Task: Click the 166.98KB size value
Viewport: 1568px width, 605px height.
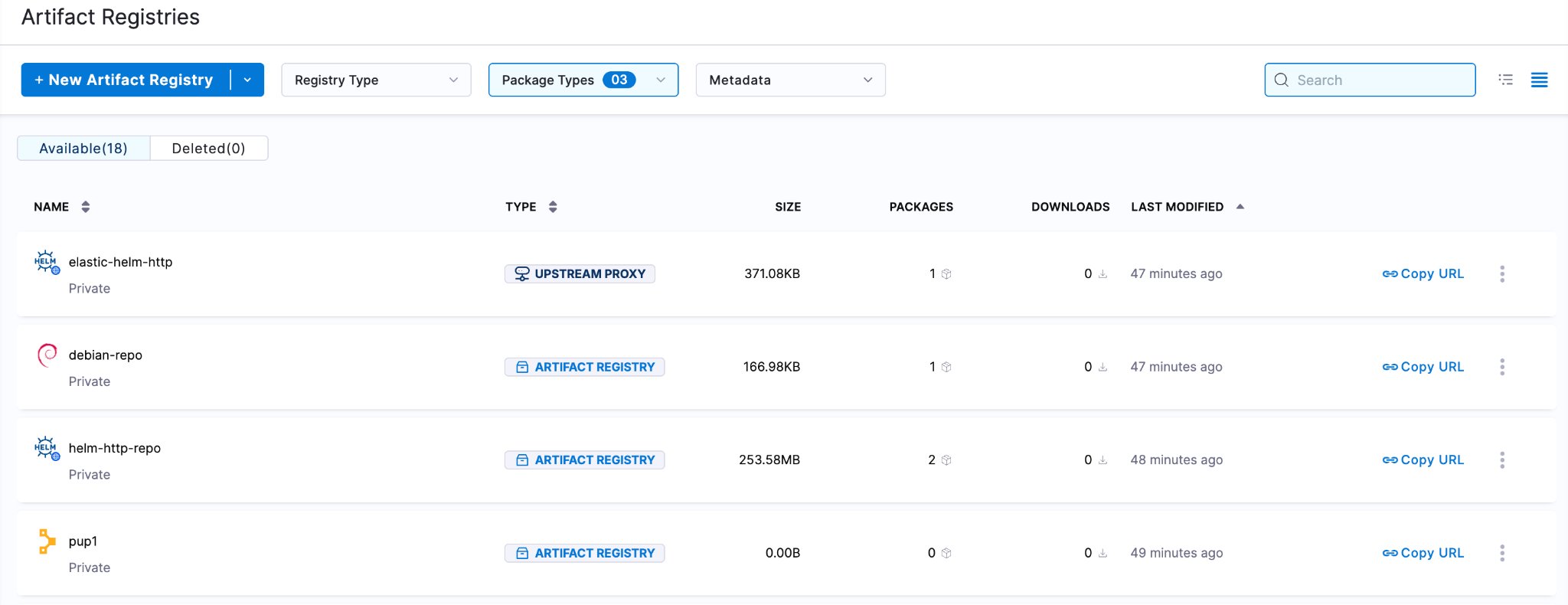Action: (771, 367)
